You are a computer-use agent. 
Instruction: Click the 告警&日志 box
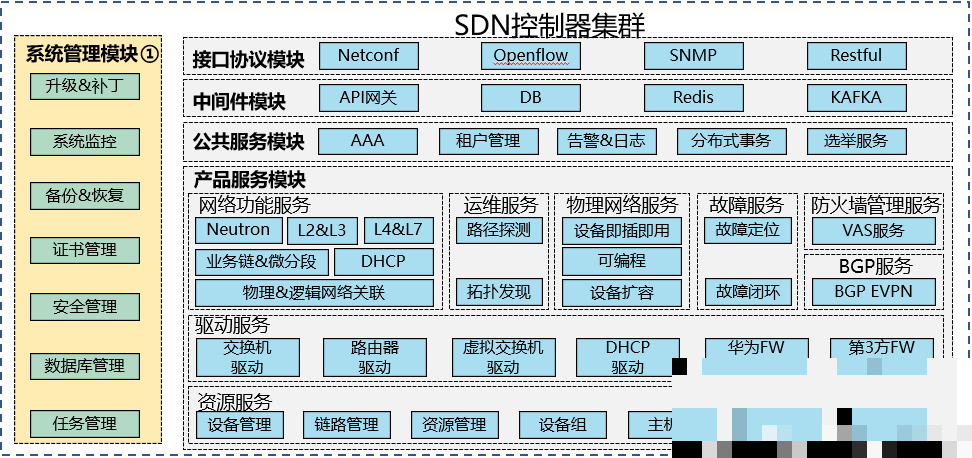[606, 141]
